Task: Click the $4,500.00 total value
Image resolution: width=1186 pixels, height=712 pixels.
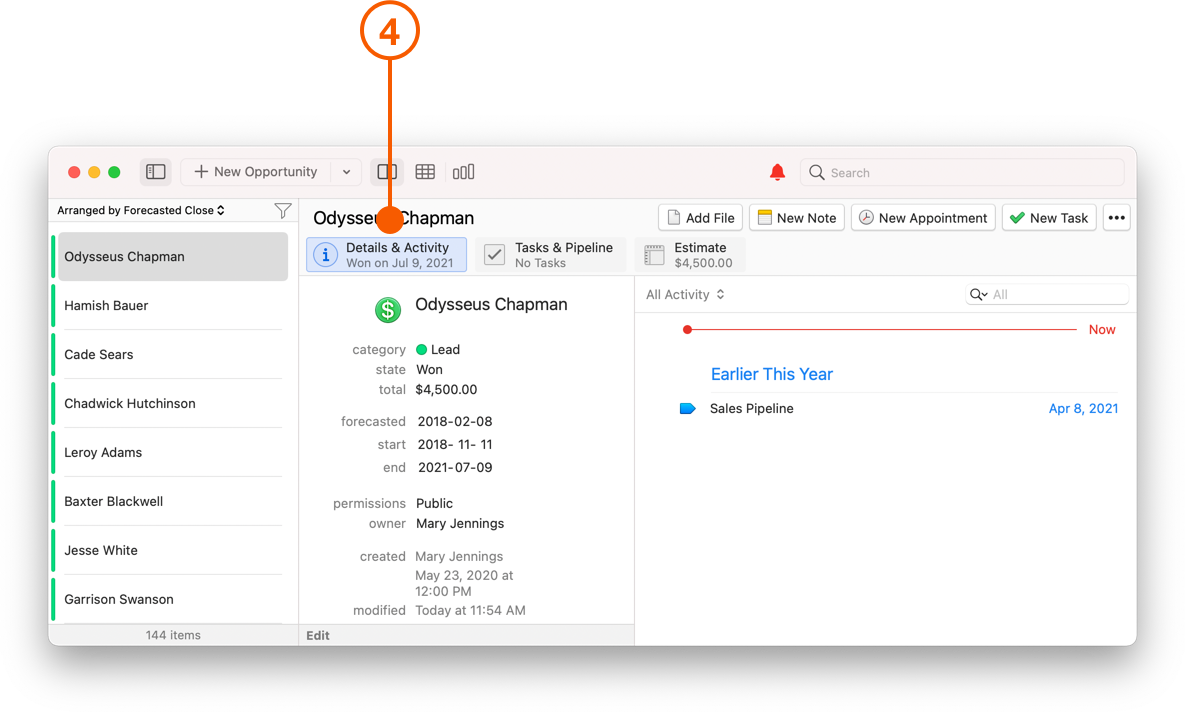Action: (x=446, y=390)
